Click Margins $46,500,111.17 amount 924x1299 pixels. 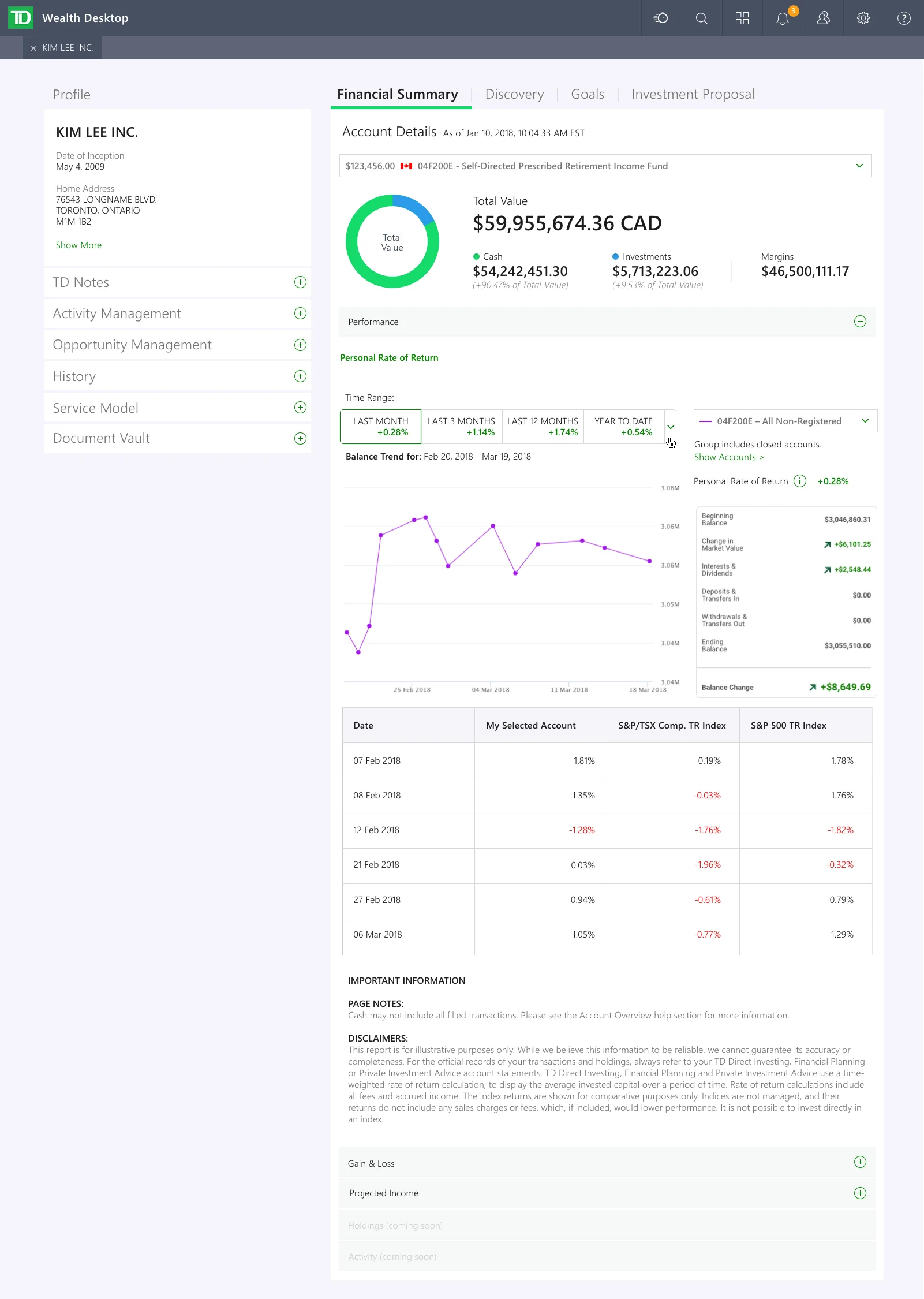(x=805, y=271)
